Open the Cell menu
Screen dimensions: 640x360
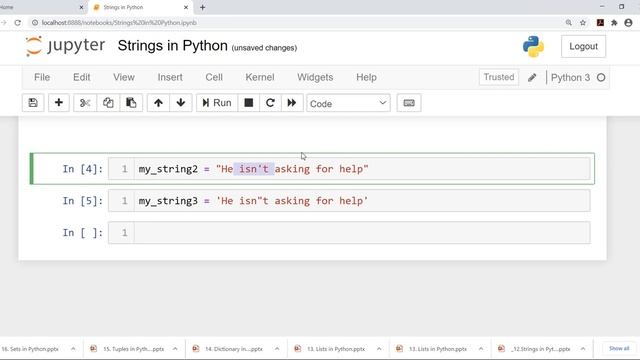[x=214, y=77]
